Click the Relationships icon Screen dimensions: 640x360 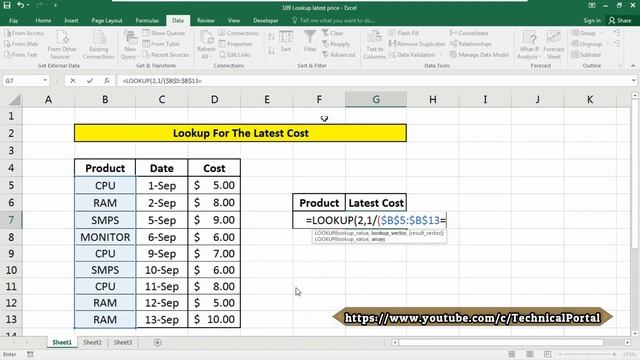pos(470,44)
